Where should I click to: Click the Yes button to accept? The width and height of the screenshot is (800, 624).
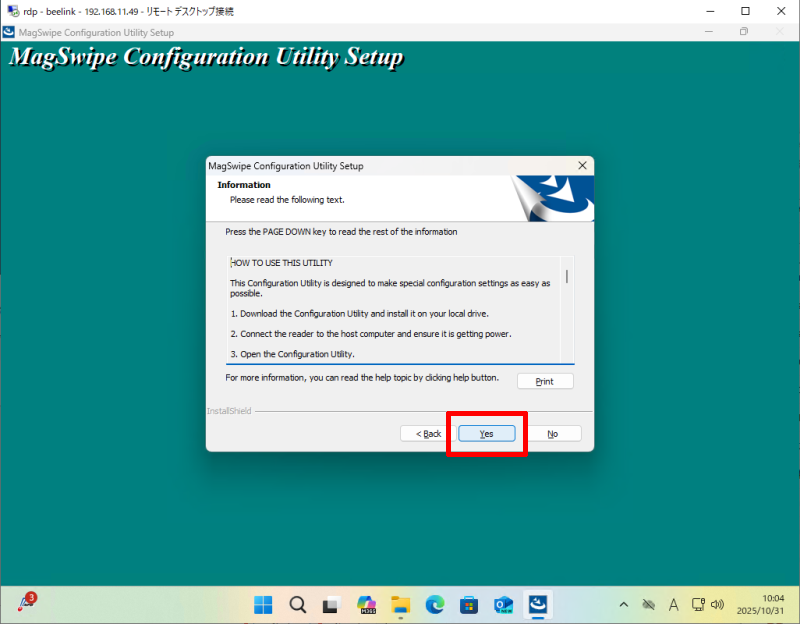486,434
